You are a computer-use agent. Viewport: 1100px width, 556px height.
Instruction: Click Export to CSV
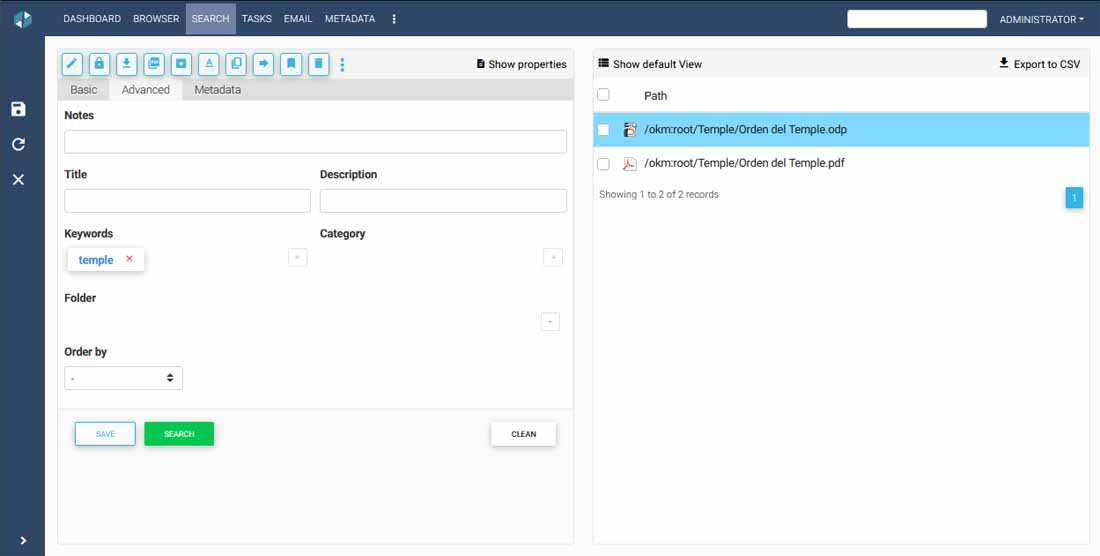(x=1039, y=64)
